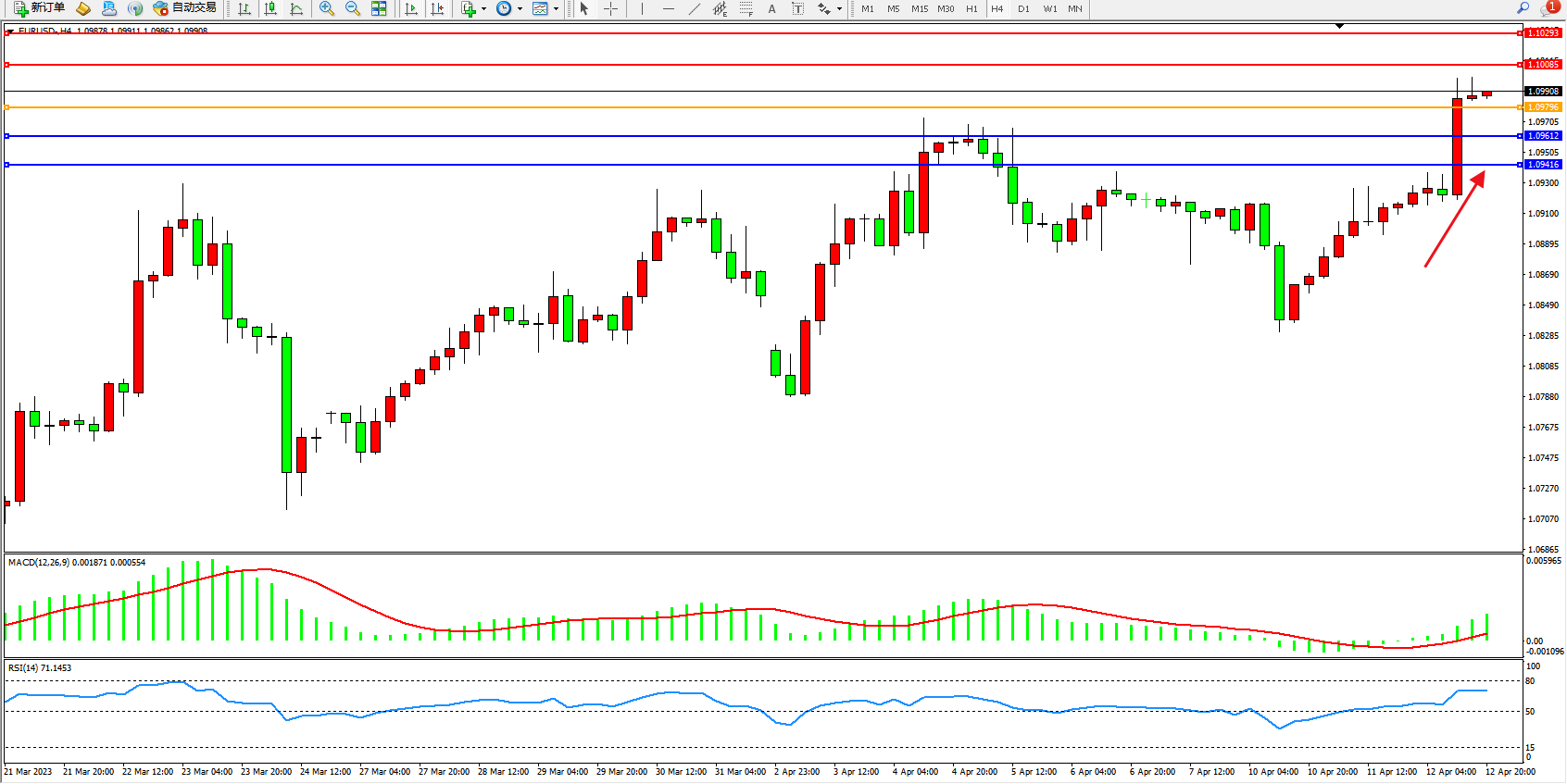Select the trendline drawing tool
Viewport: 1567px width, 784px height.
(695, 8)
